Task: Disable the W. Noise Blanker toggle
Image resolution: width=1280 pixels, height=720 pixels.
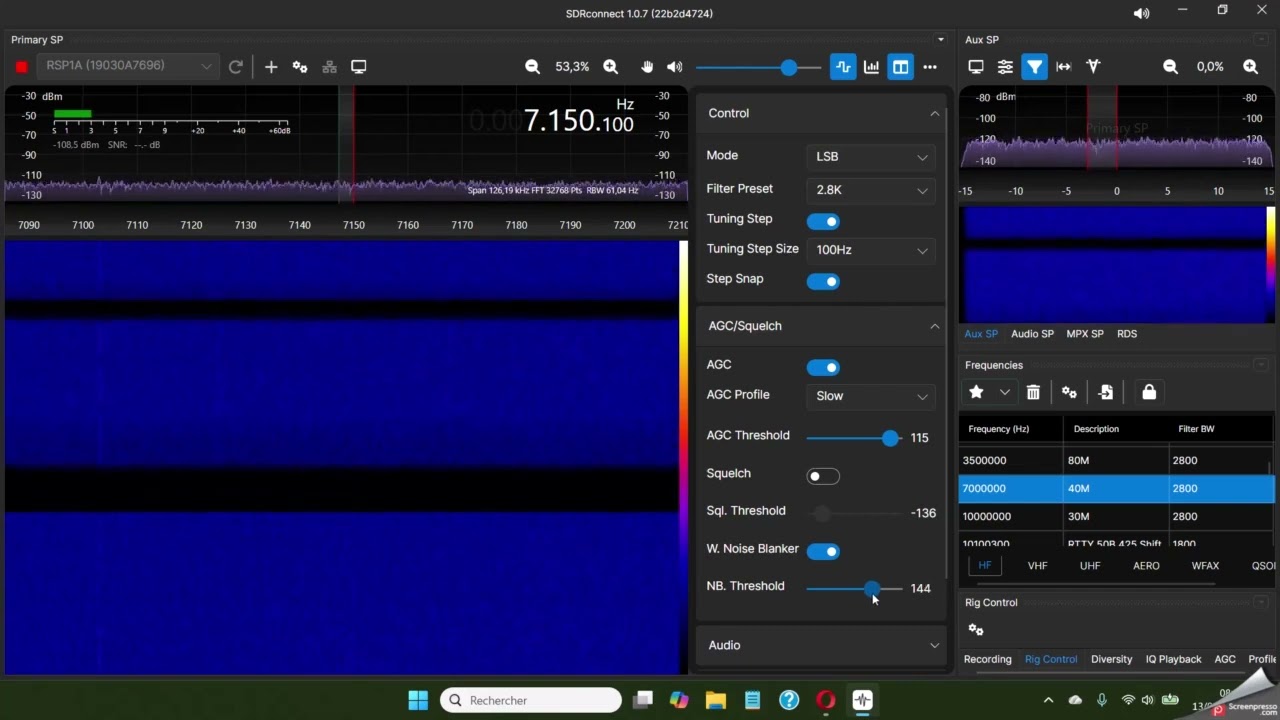Action: (823, 551)
